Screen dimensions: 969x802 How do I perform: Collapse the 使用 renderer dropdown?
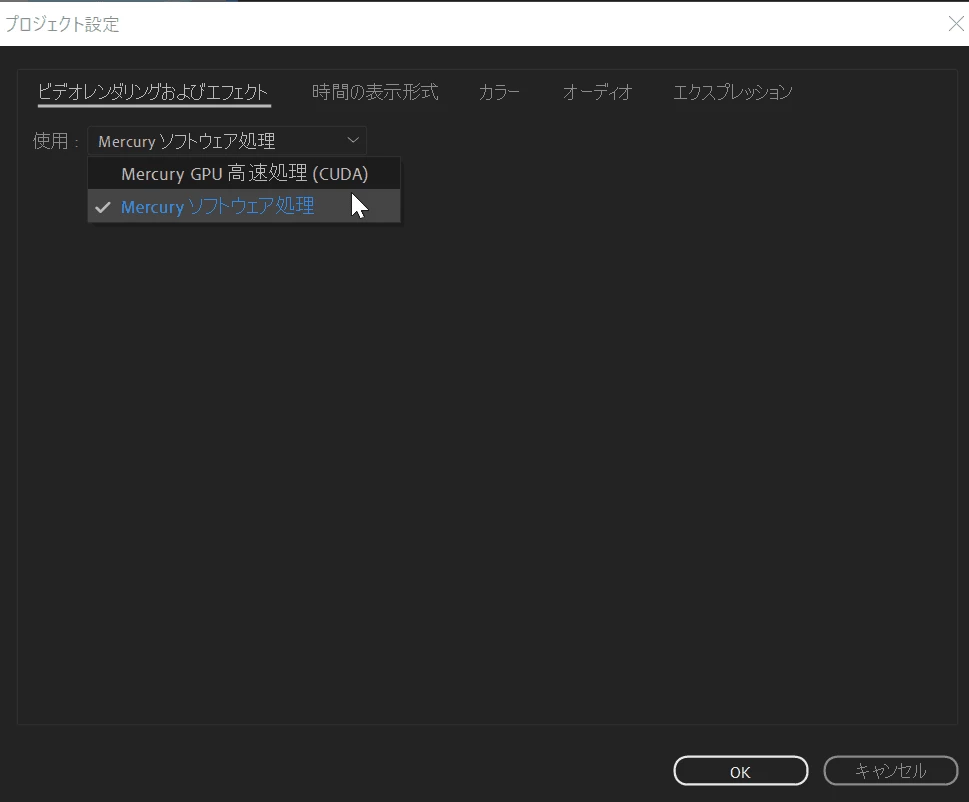point(227,141)
